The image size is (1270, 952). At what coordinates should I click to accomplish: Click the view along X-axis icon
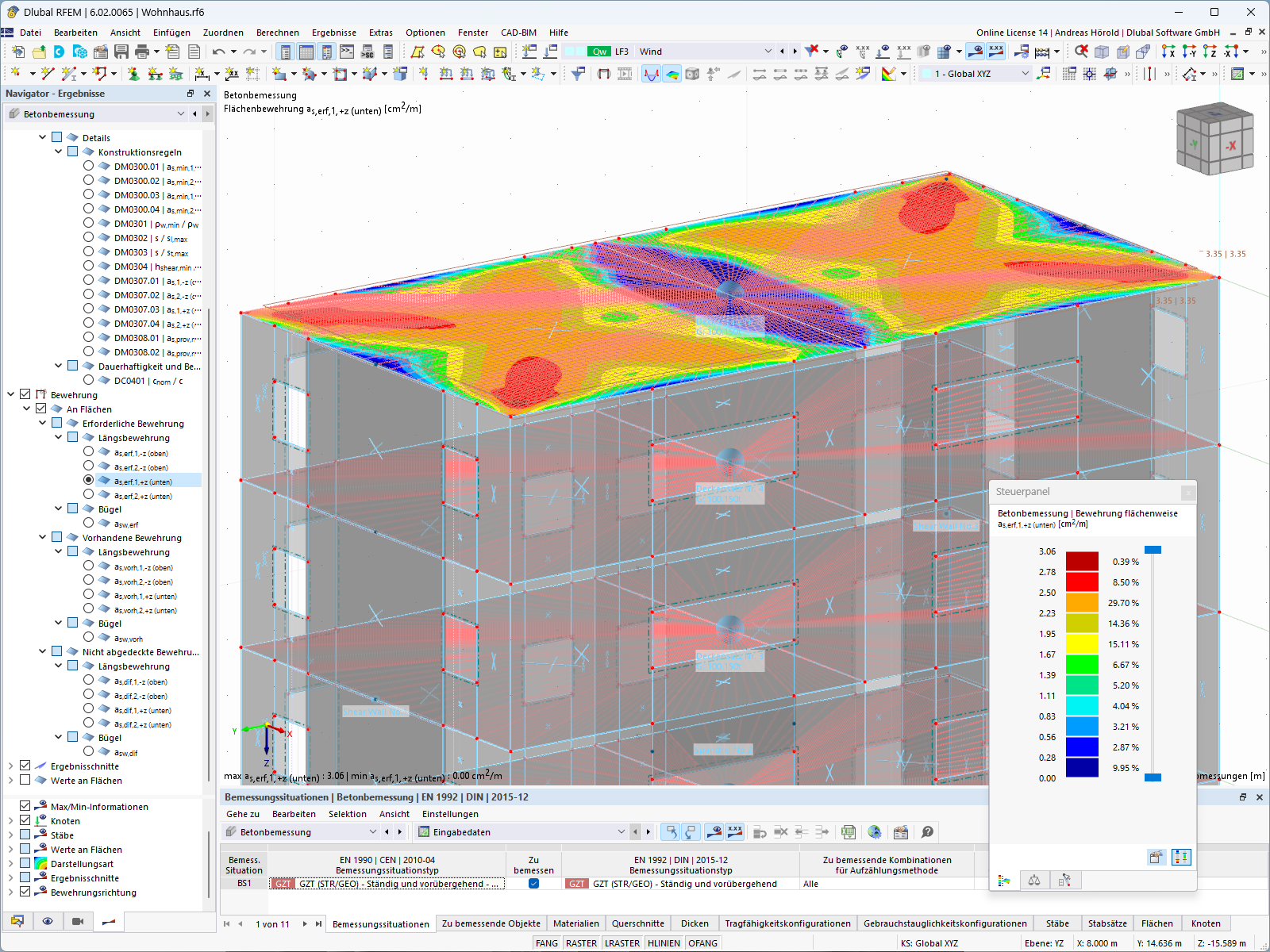tap(1168, 52)
